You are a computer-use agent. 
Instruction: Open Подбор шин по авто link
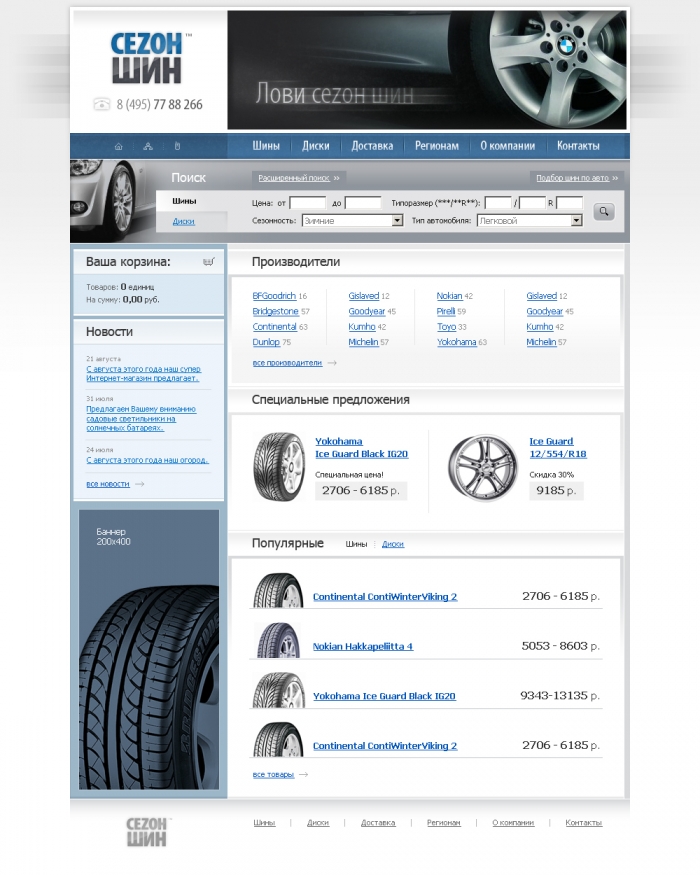[x=572, y=178]
